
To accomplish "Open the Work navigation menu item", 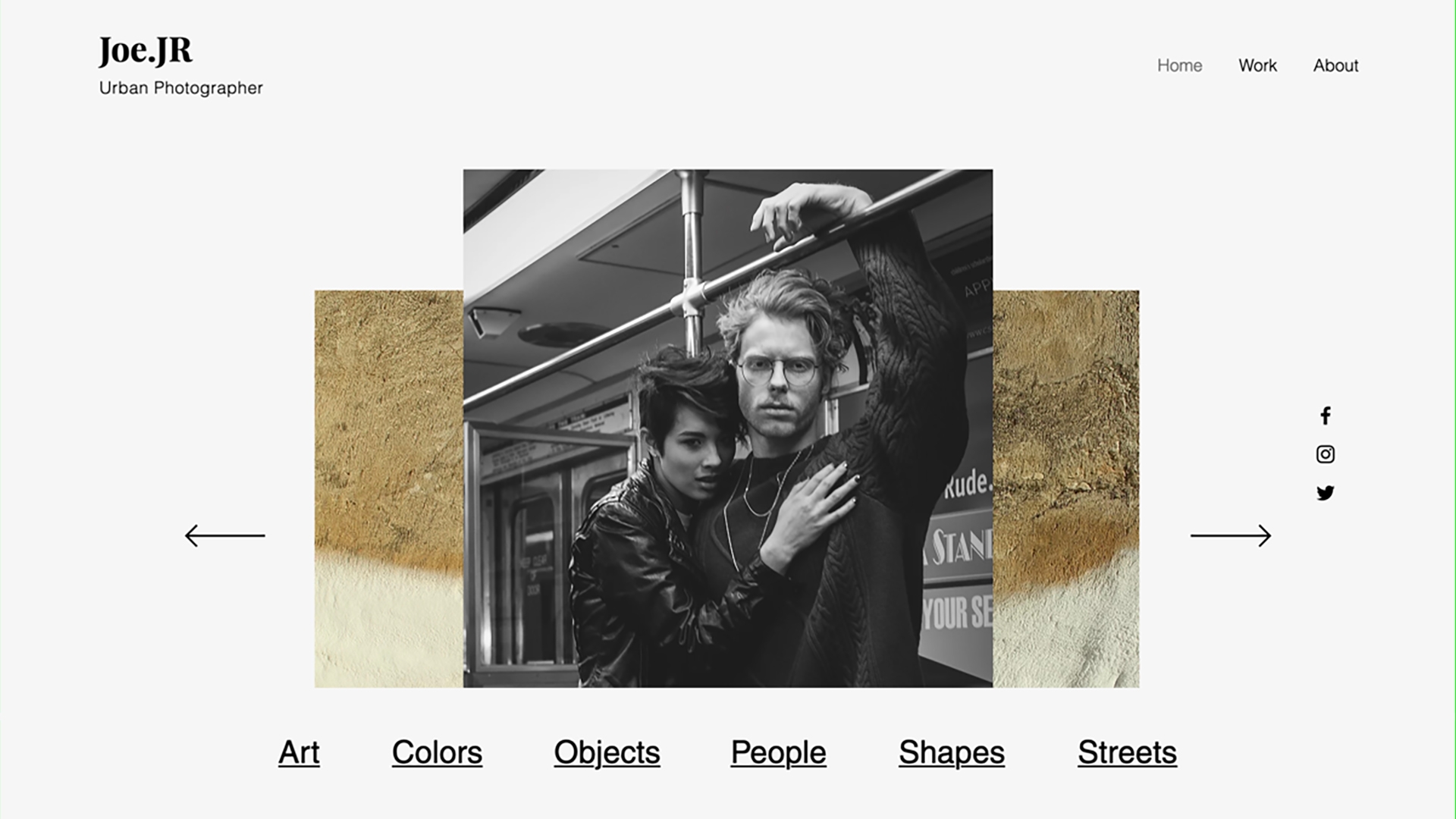I will point(1257,65).
